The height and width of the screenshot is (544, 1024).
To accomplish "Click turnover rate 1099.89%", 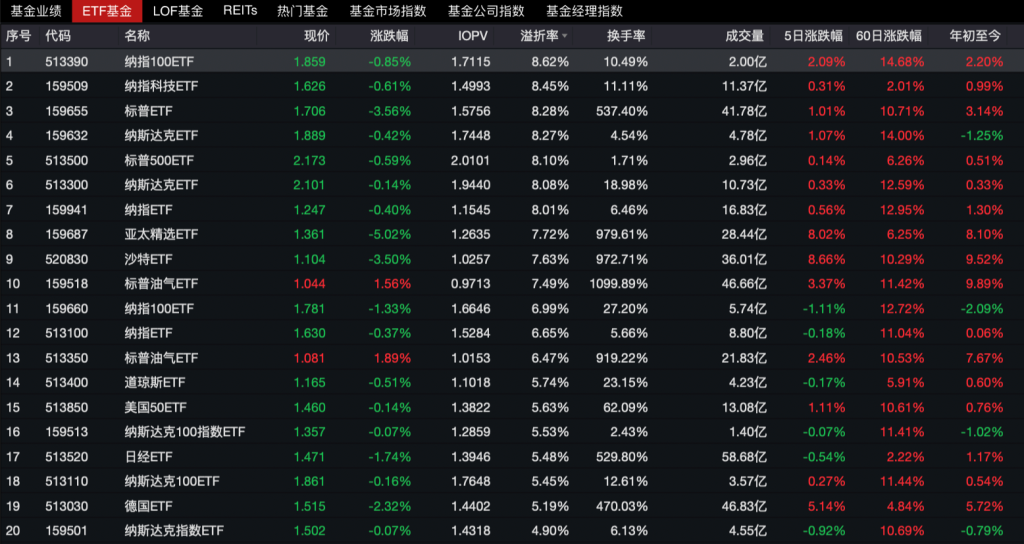I will pos(618,284).
